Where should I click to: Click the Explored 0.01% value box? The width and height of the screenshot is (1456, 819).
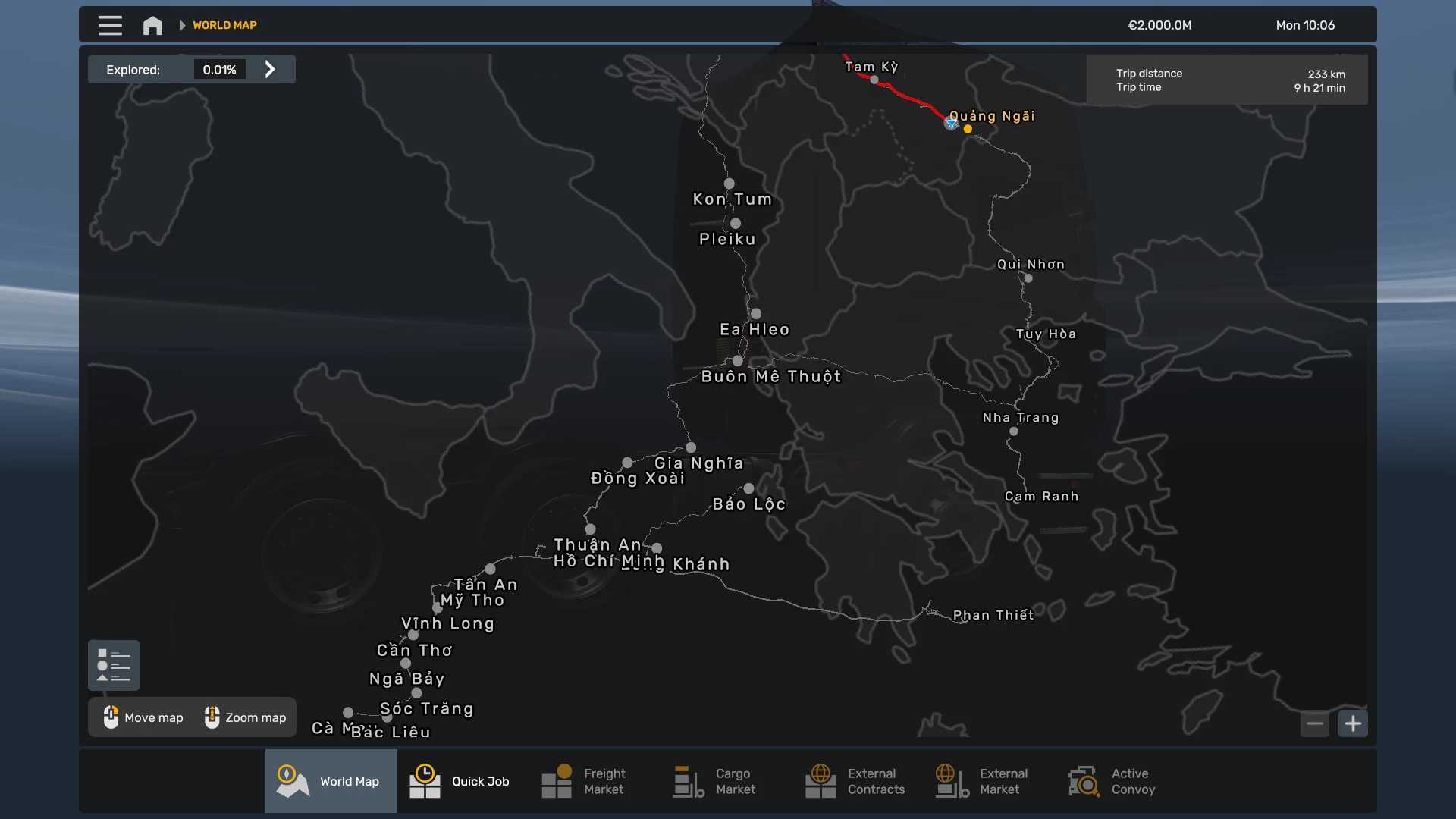click(x=219, y=69)
